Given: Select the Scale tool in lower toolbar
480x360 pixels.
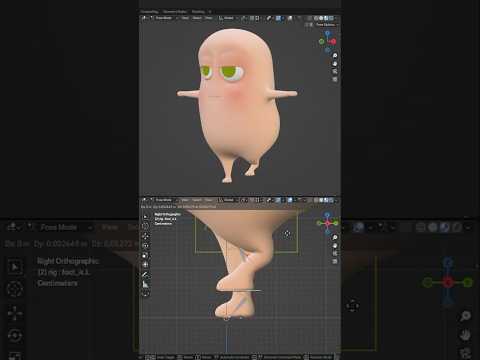Looking at the screenshot, I should point(145,256).
